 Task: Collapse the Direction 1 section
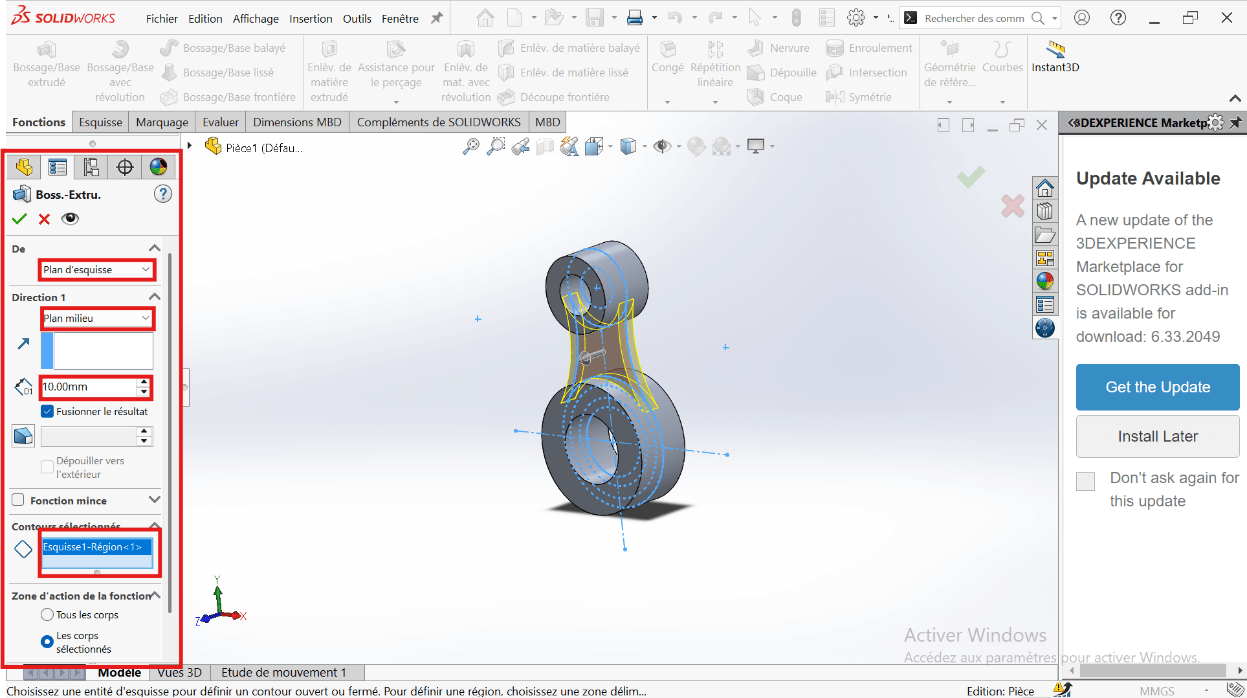154,297
